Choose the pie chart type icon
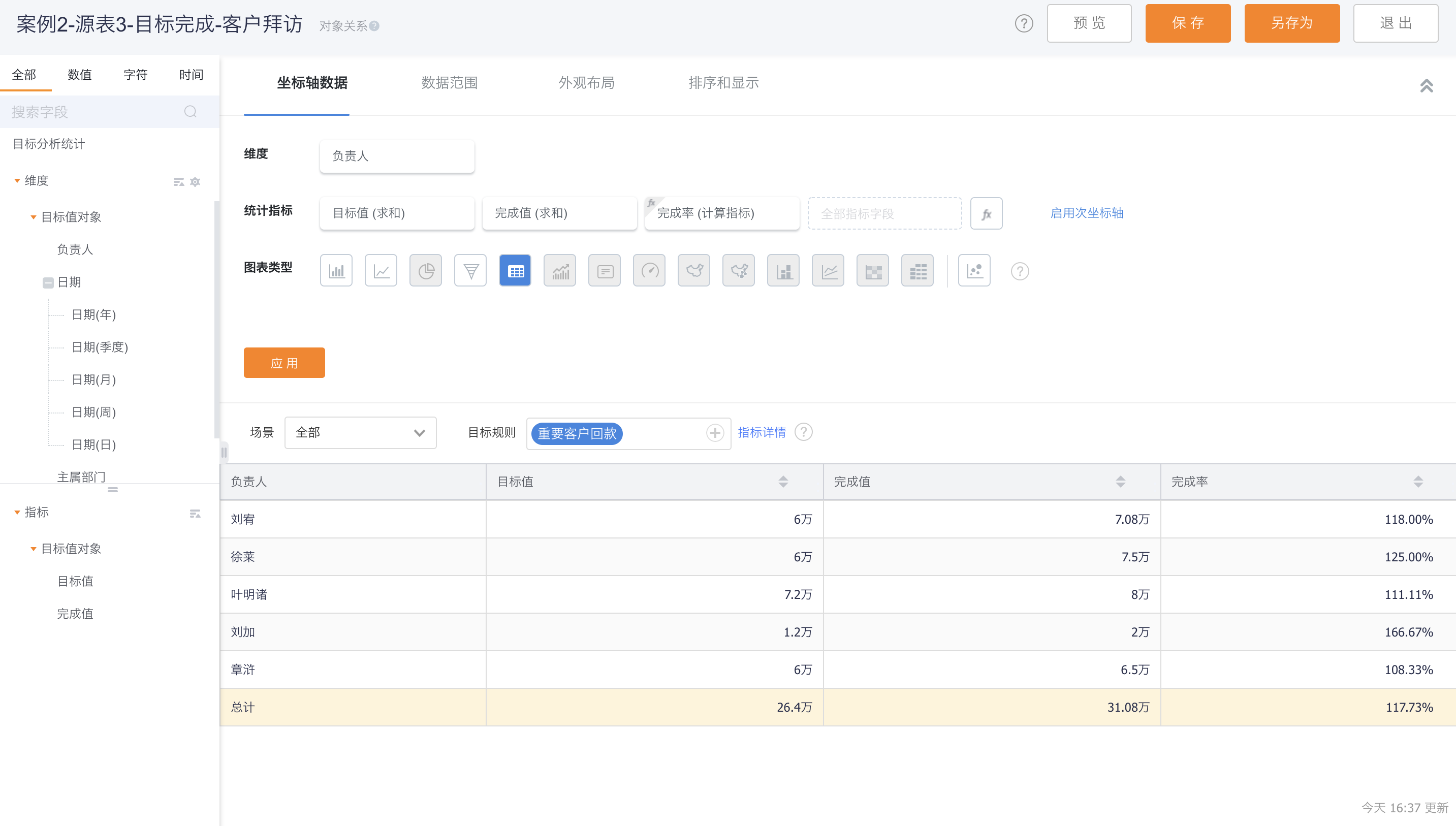Viewport: 1456px width, 826px height. [x=425, y=271]
